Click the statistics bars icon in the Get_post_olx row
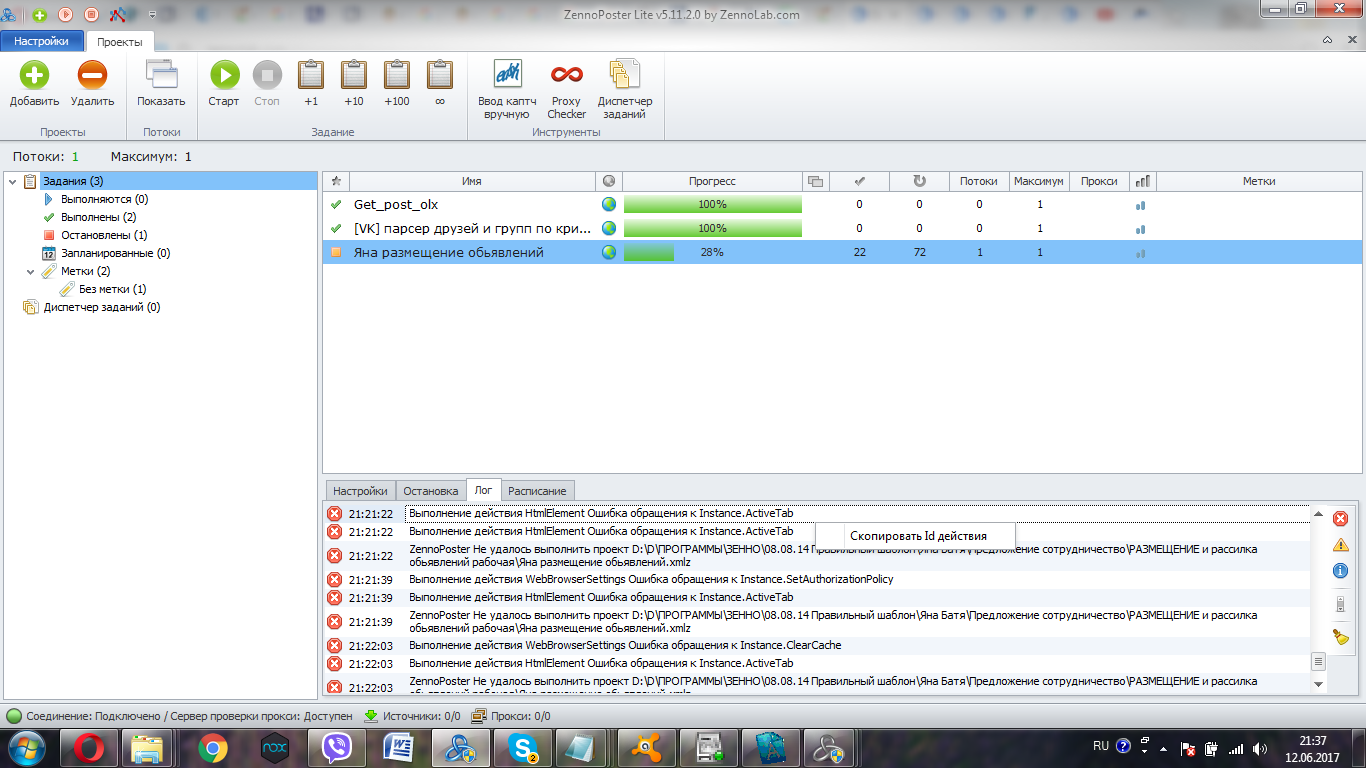 tap(1141, 205)
